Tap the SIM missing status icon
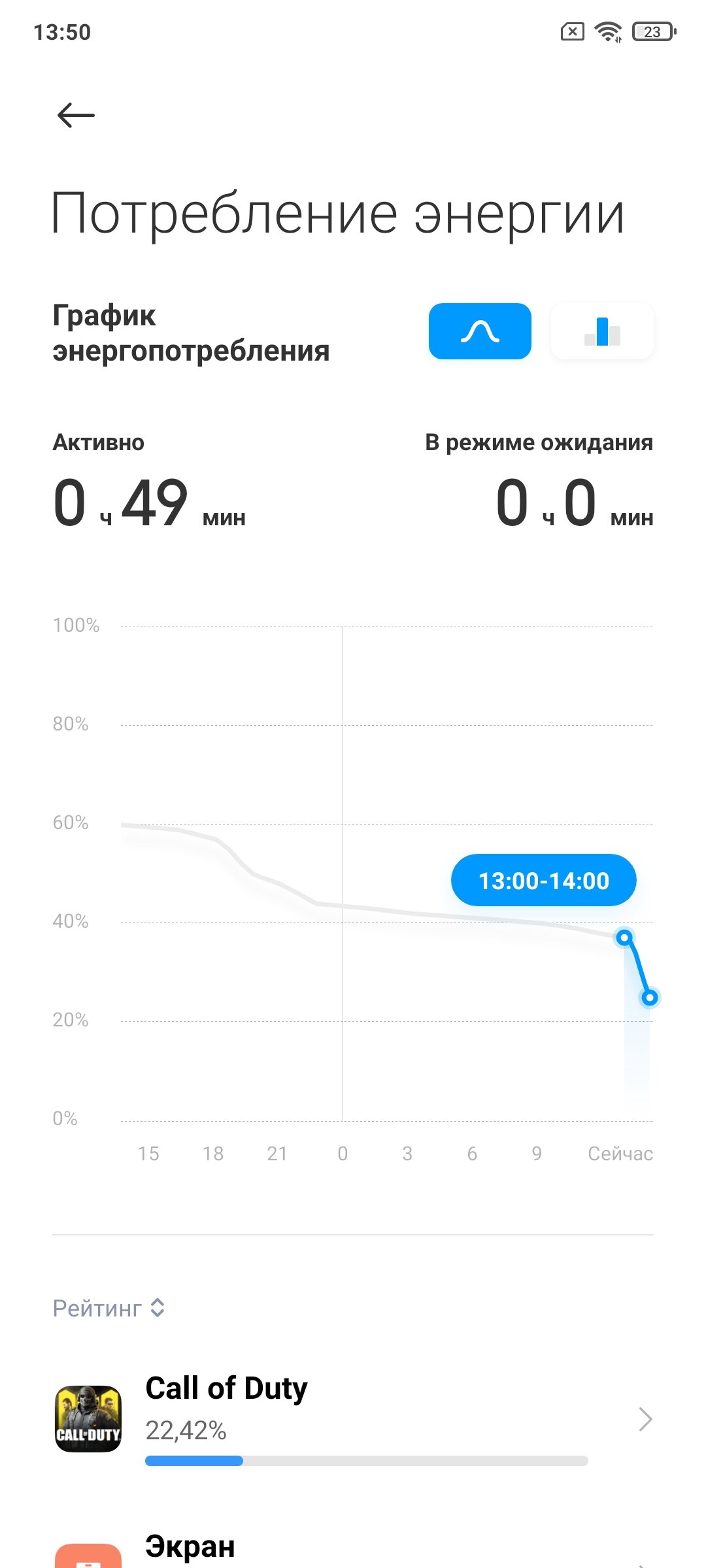 [x=572, y=31]
